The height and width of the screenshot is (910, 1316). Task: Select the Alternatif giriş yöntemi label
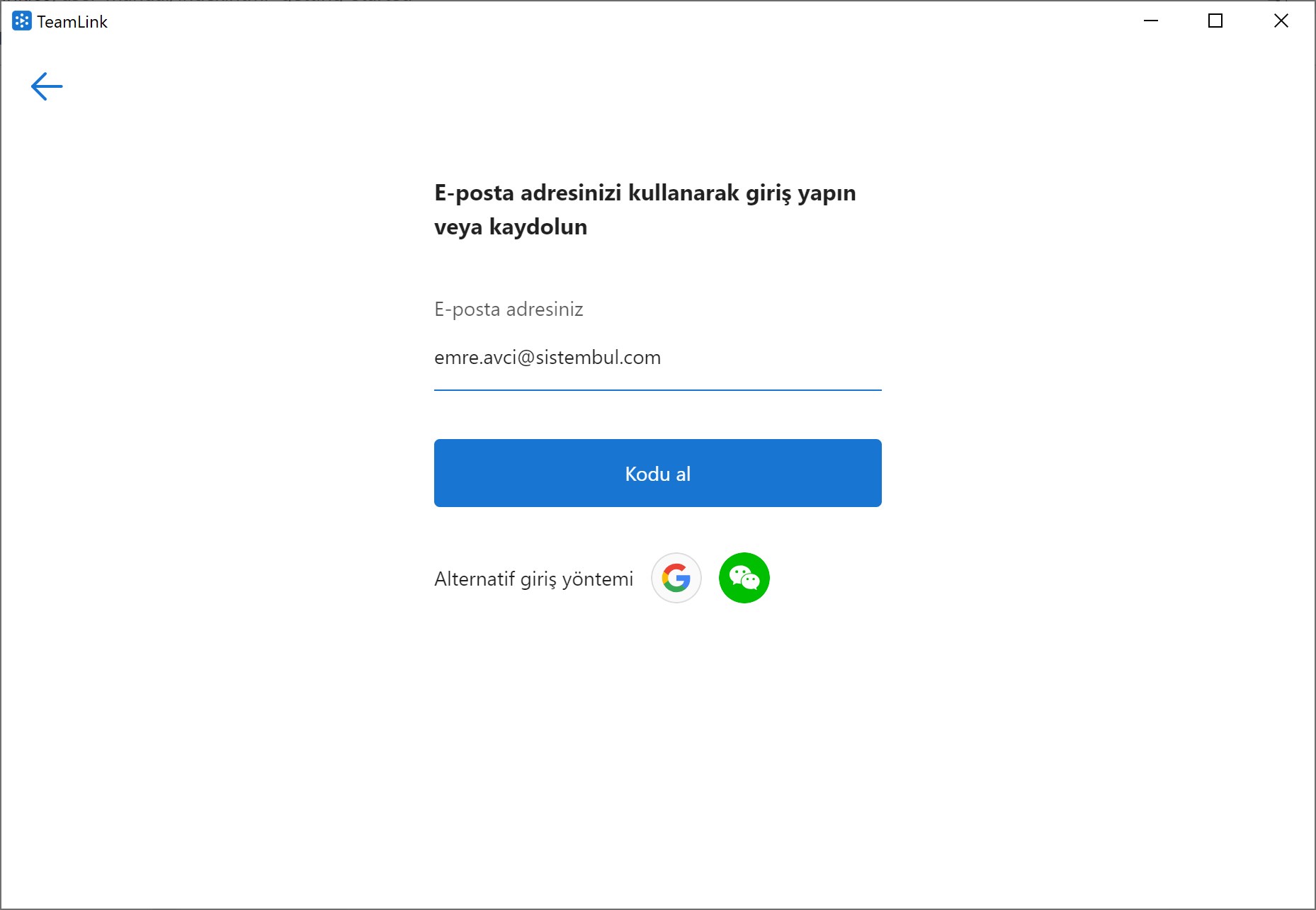[534, 579]
